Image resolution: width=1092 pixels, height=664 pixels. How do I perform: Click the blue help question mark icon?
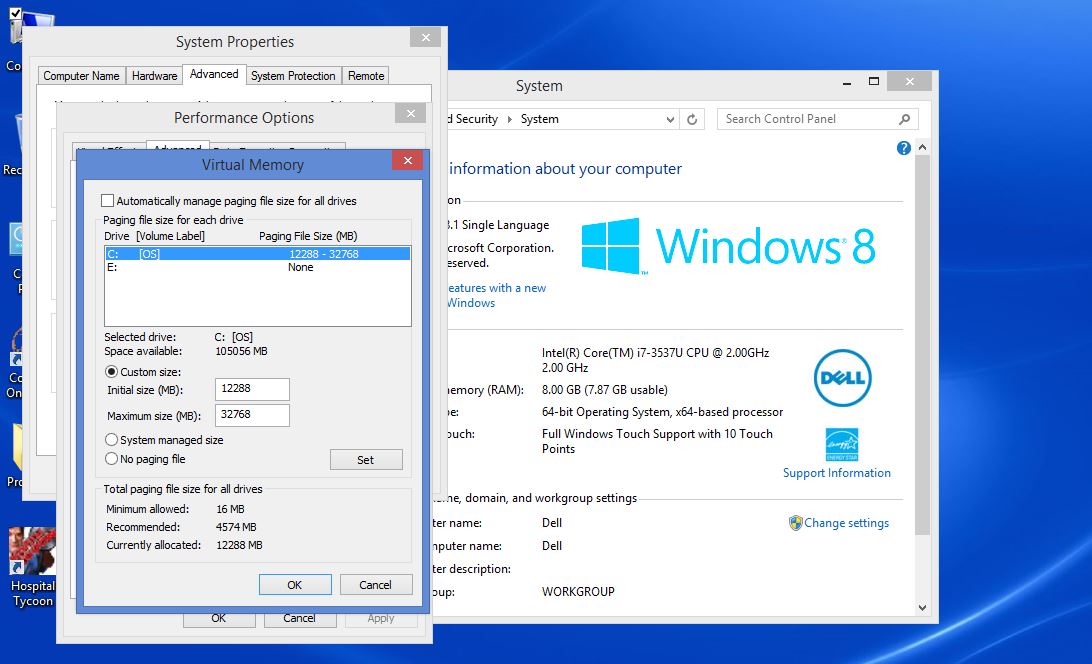(903, 147)
